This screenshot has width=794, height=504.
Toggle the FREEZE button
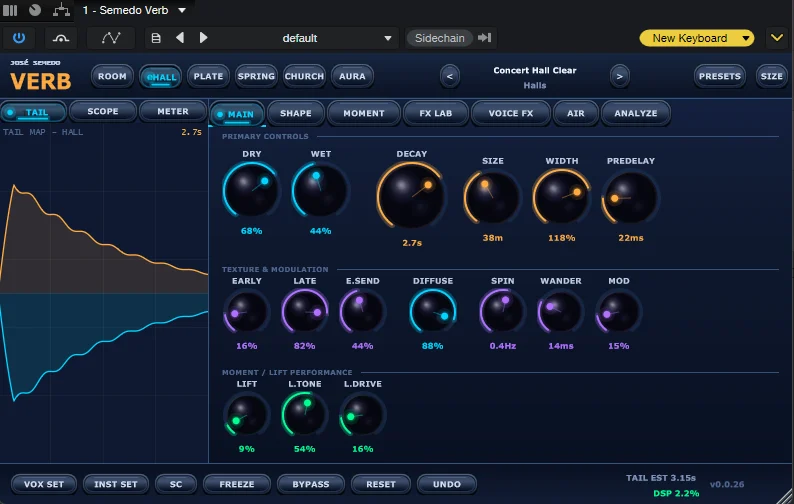236,484
